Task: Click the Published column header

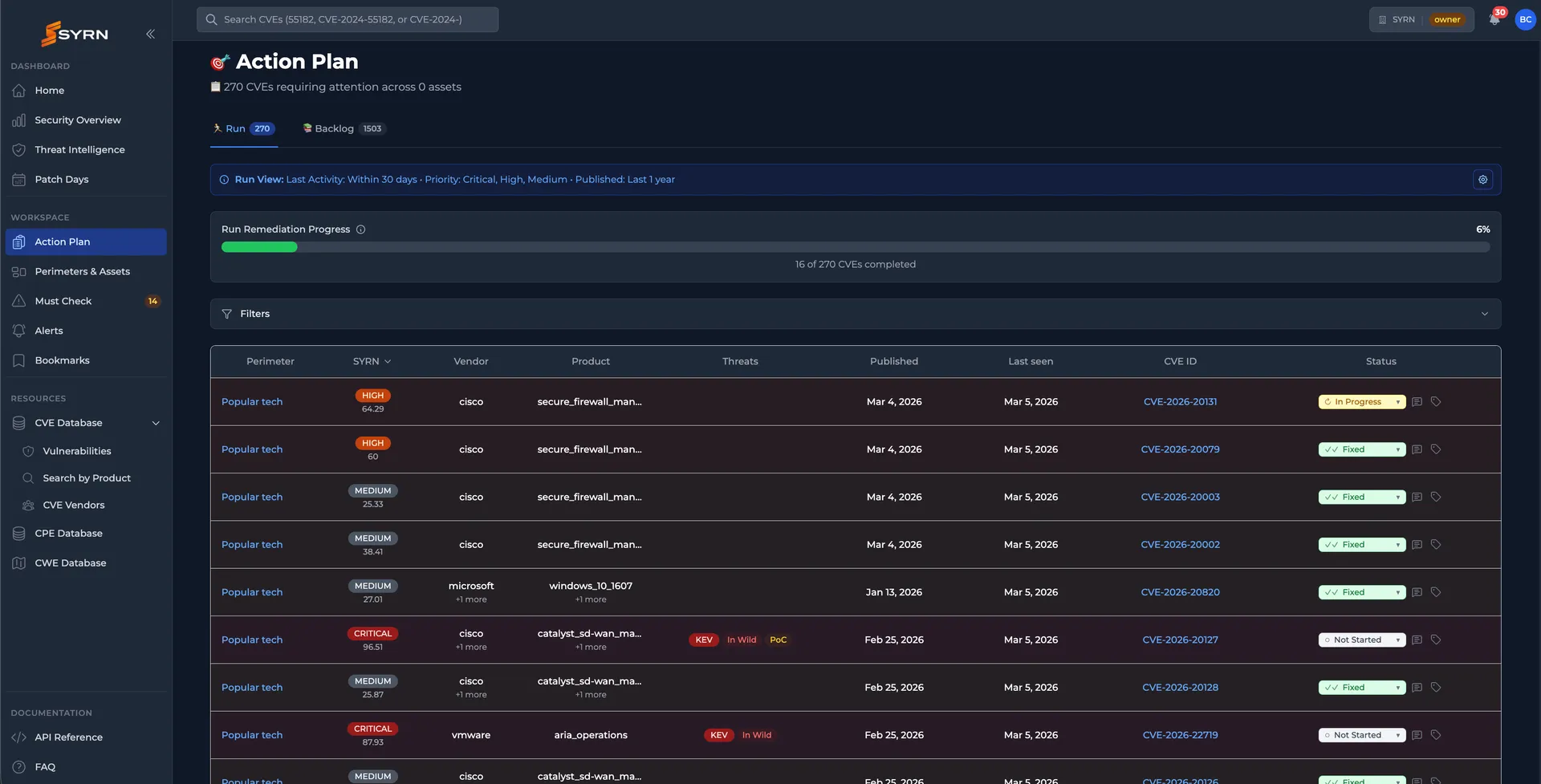Action: pyautogui.click(x=894, y=362)
